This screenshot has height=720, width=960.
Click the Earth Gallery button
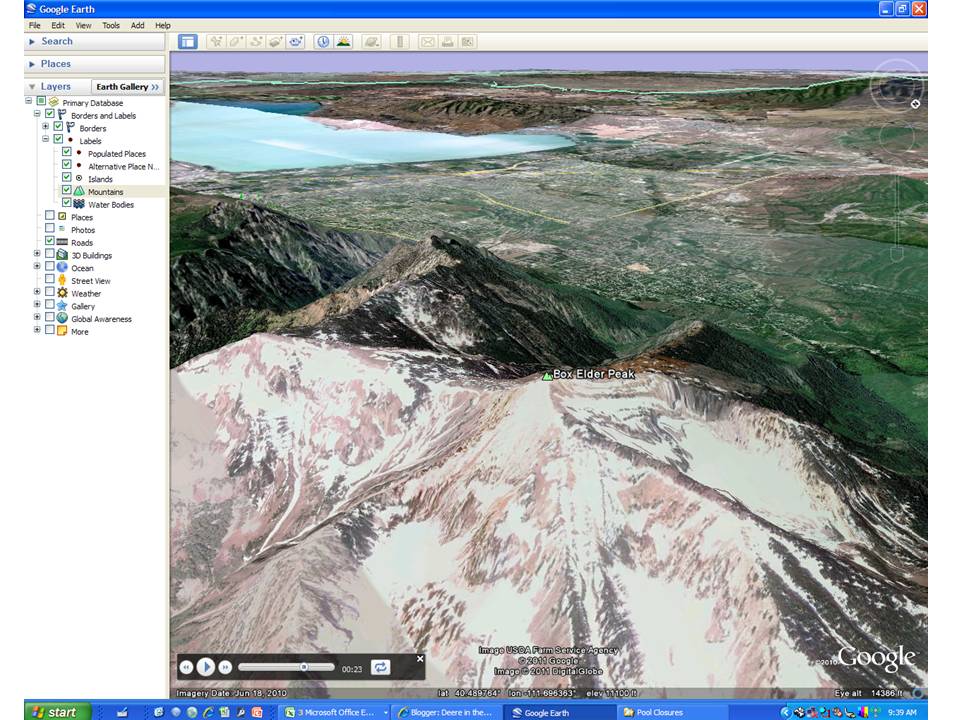click(127, 86)
